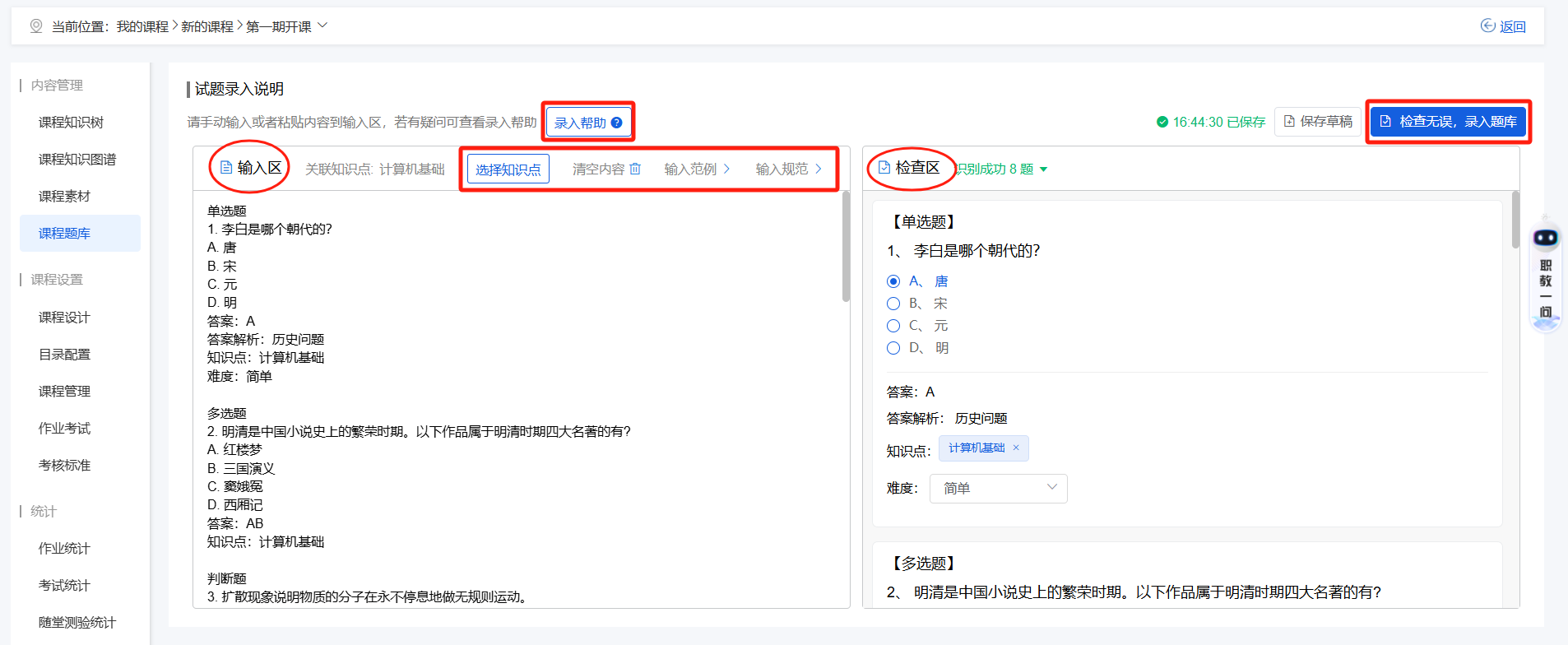Click the 检查区 document icon

coord(884,168)
